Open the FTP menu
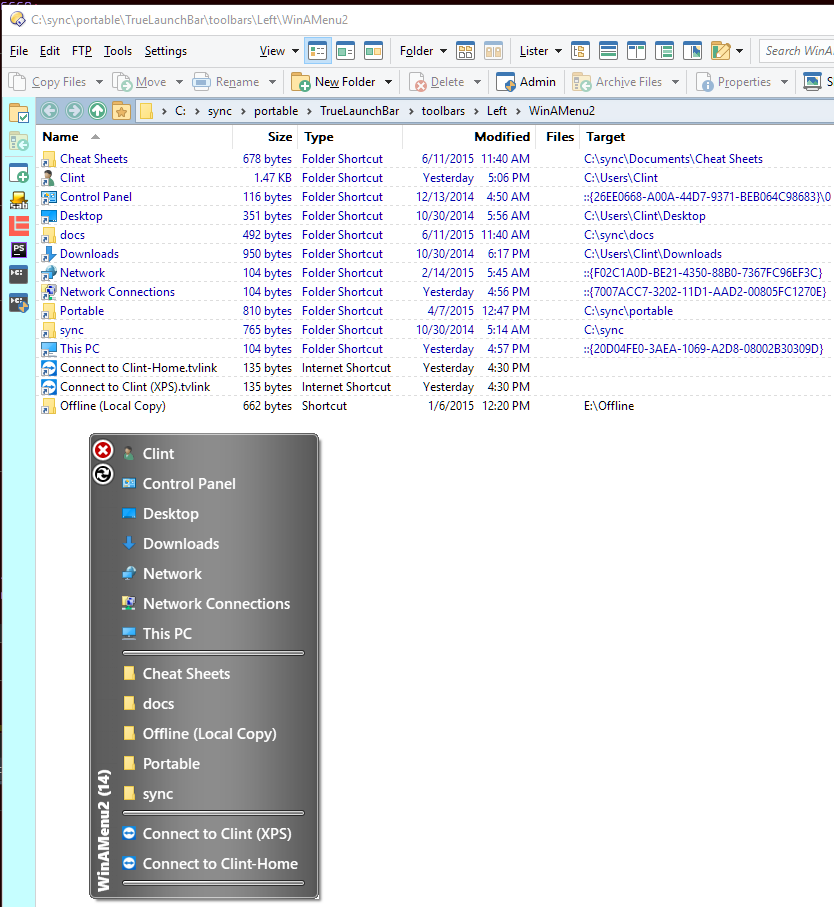This screenshot has width=834, height=907. (82, 51)
